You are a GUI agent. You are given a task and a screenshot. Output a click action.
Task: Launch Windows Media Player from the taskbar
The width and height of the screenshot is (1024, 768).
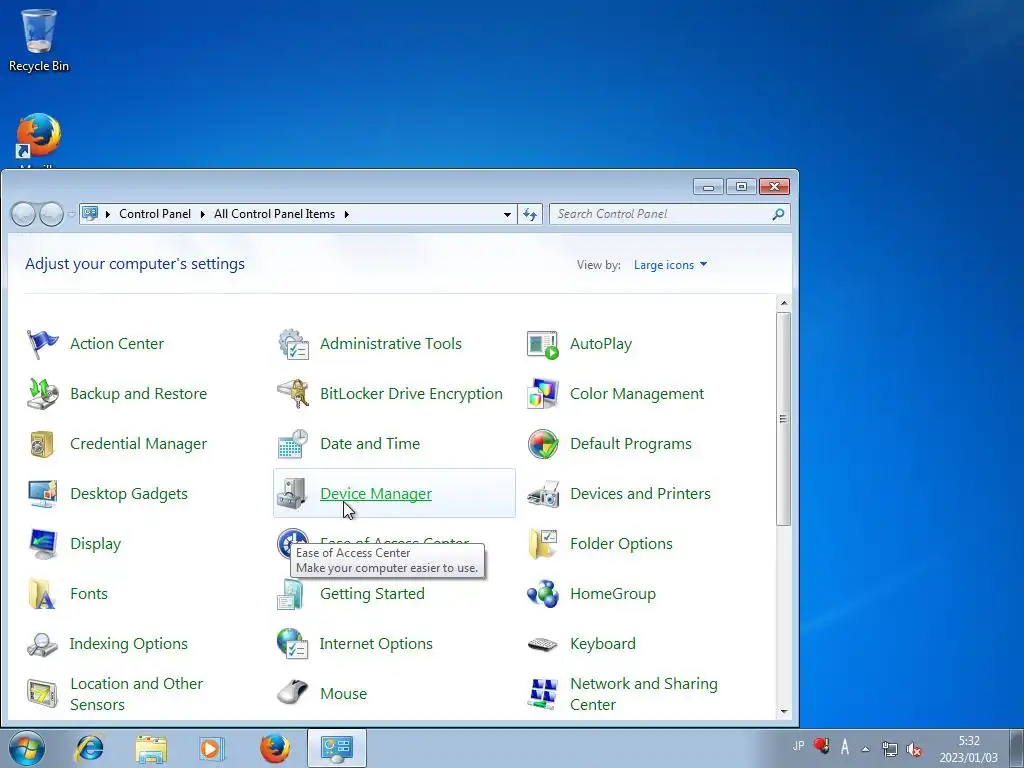coord(211,748)
